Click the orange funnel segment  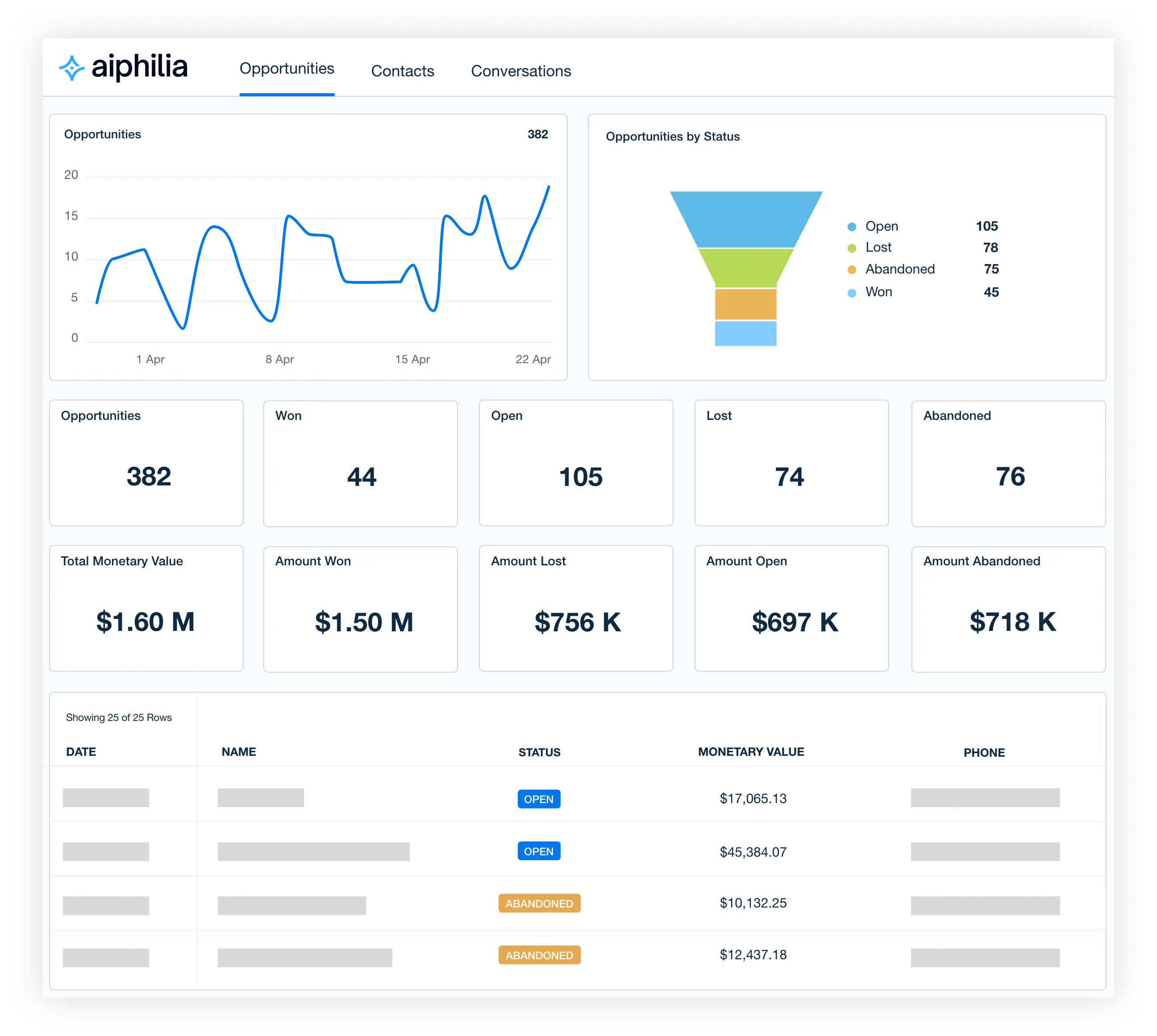pyautogui.click(x=745, y=304)
